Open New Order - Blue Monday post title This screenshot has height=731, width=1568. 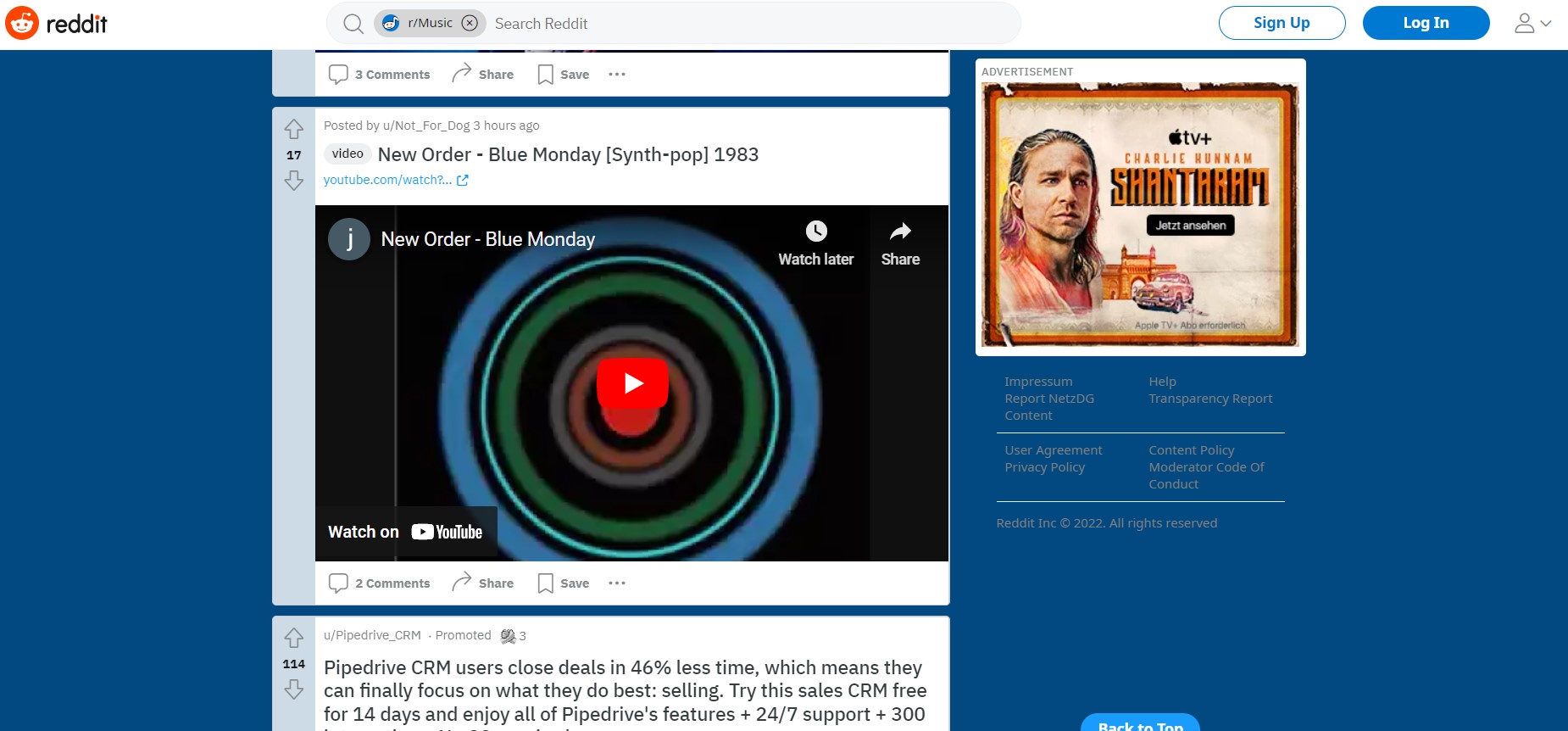568,154
